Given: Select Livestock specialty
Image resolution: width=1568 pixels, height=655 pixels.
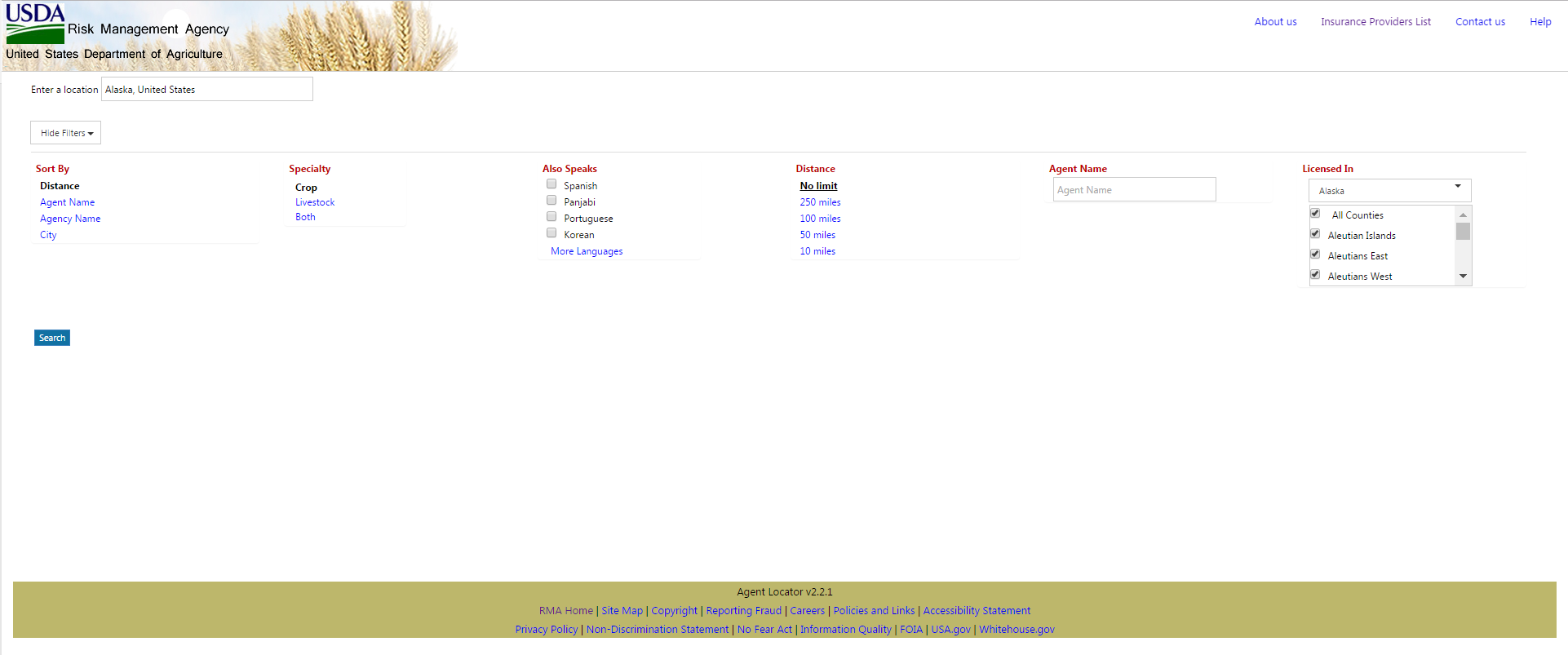Looking at the screenshot, I should [315, 202].
